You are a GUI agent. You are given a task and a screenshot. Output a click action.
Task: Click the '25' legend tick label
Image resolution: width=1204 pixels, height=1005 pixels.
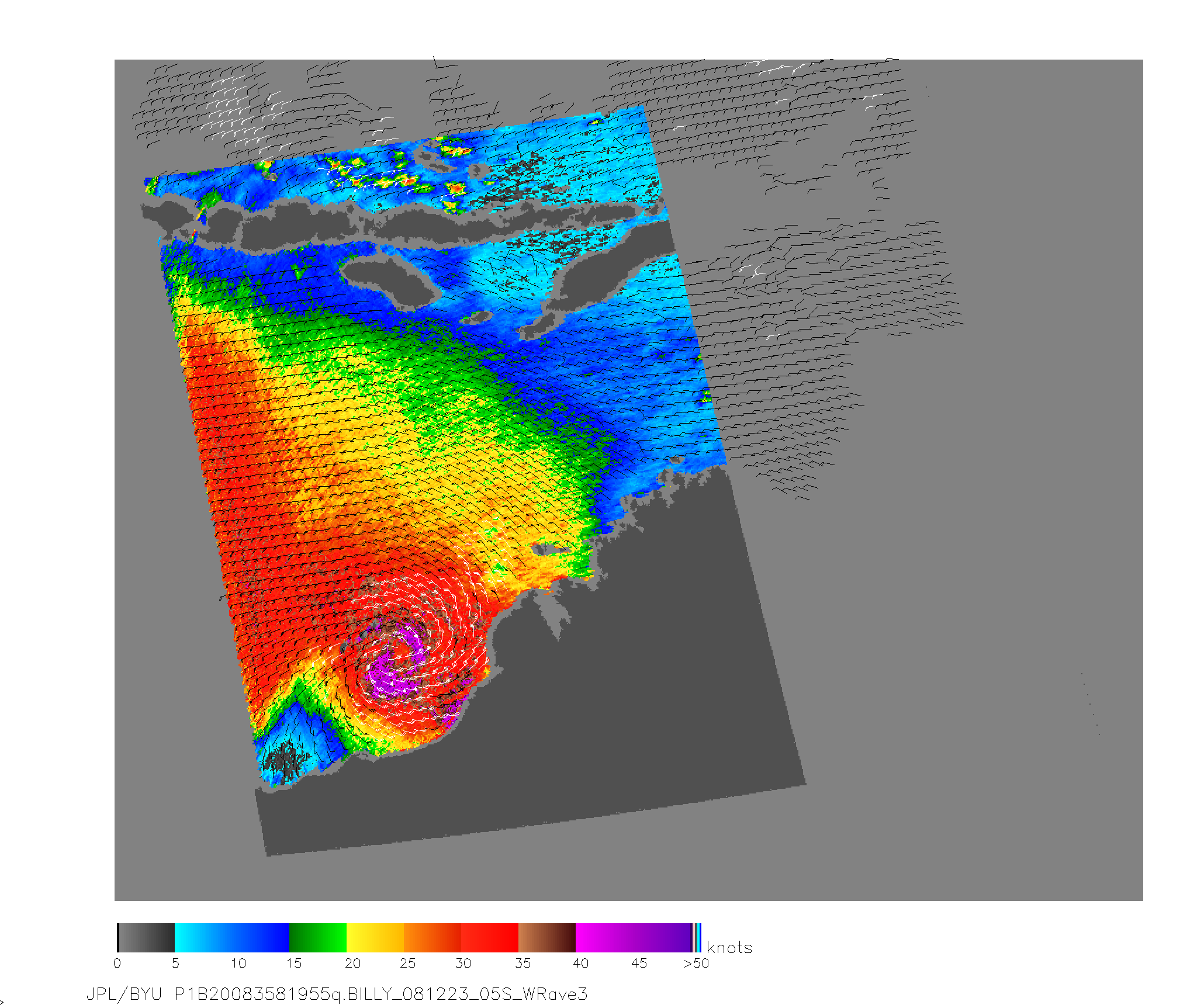point(407,963)
